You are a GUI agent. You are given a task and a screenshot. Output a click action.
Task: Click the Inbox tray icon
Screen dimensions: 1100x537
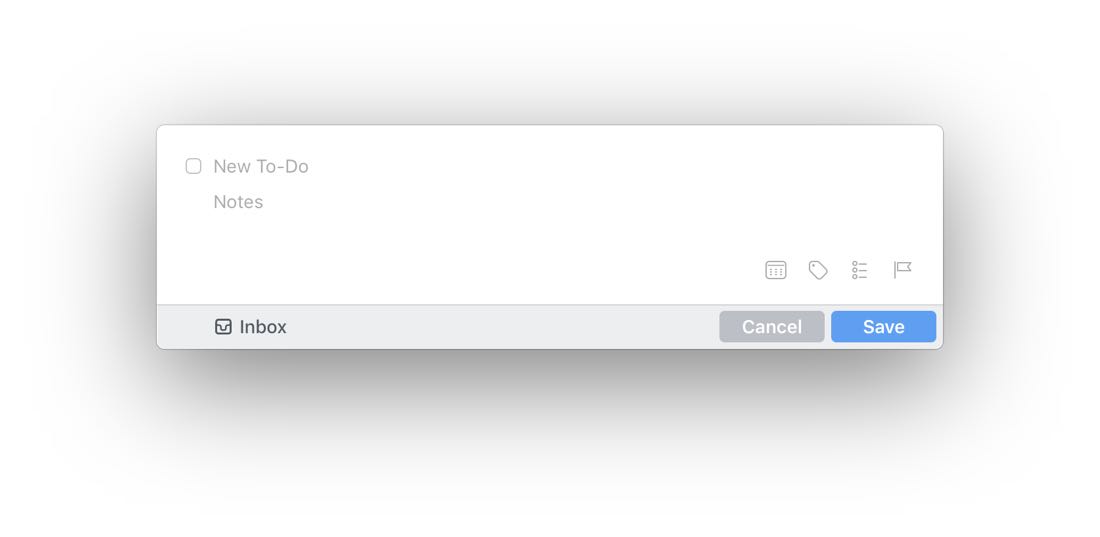pyautogui.click(x=223, y=326)
